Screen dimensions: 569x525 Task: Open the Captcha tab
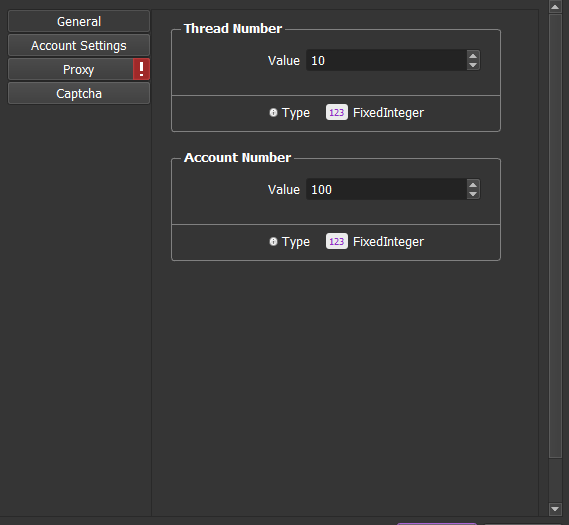click(x=79, y=94)
